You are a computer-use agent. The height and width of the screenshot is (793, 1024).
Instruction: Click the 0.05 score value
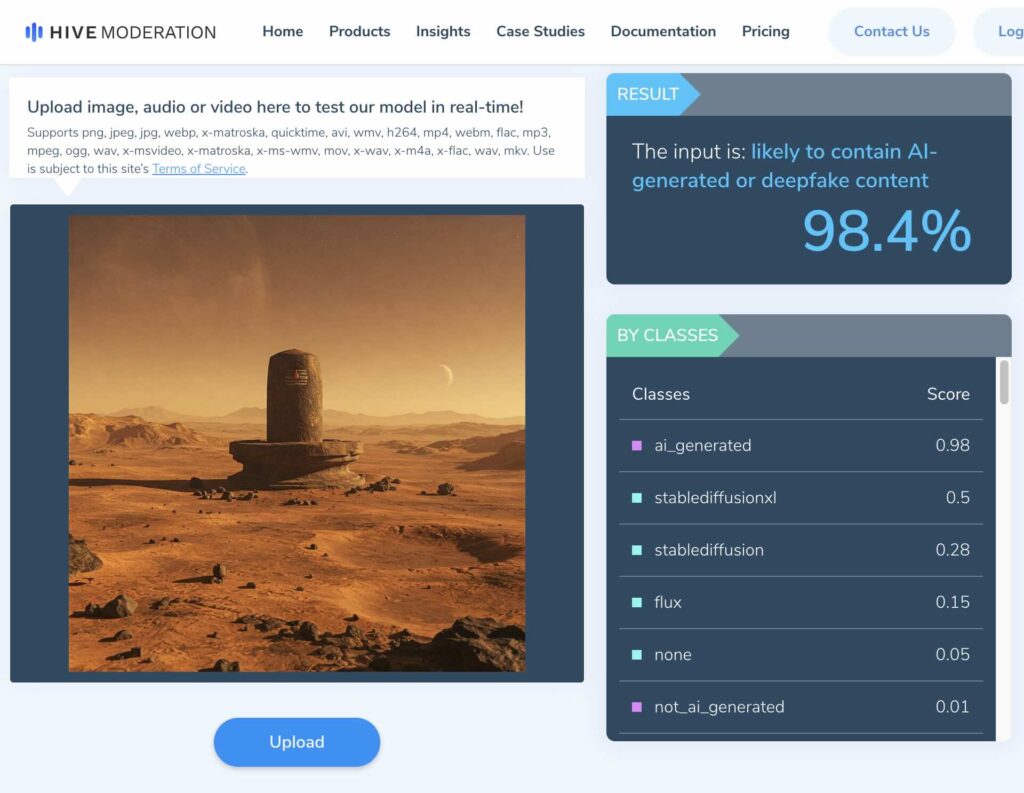click(952, 655)
